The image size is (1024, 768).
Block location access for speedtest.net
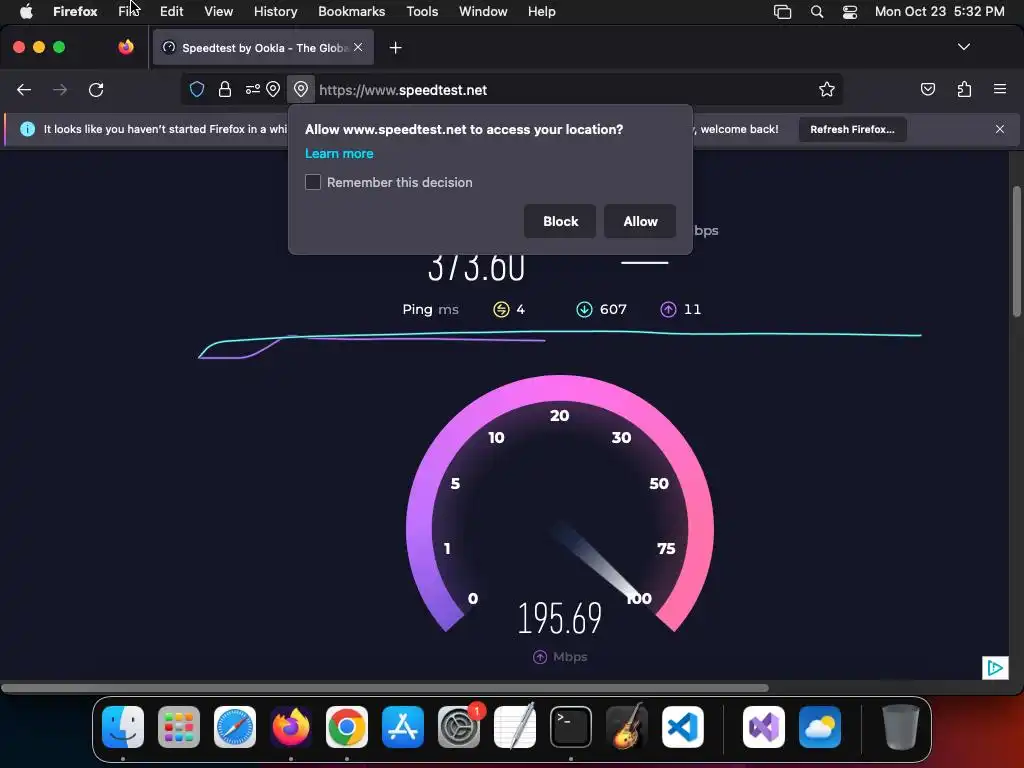(x=560, y=221)
